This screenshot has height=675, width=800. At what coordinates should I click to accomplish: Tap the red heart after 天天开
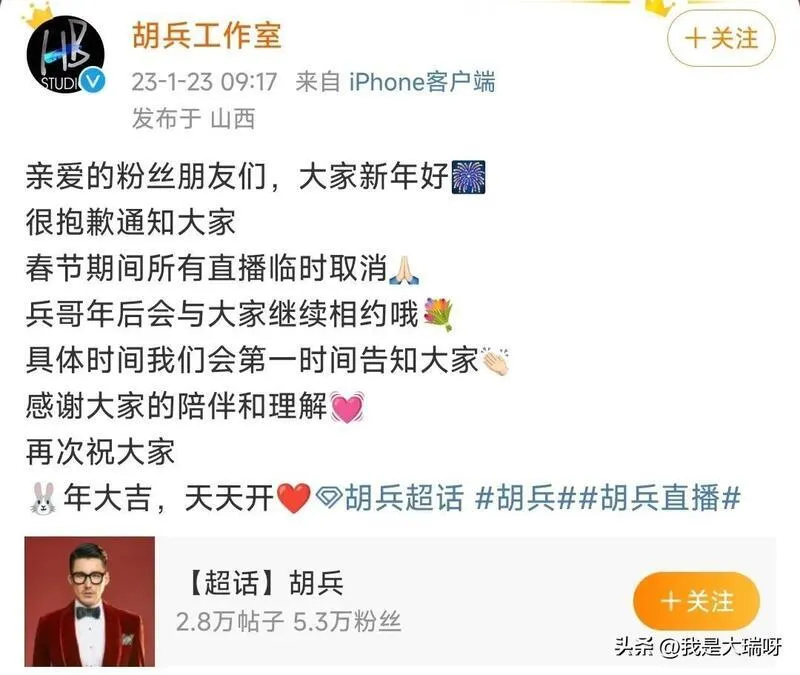293,498
